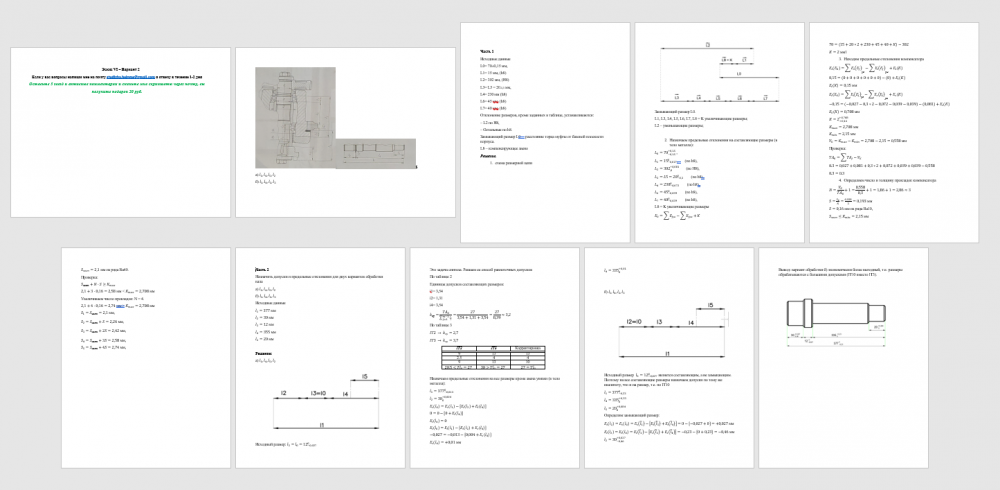Viewport: 1000px width, 490px height.
Task: Click the 'Решение' heading on page three
Action: click(x=489, y=156)
